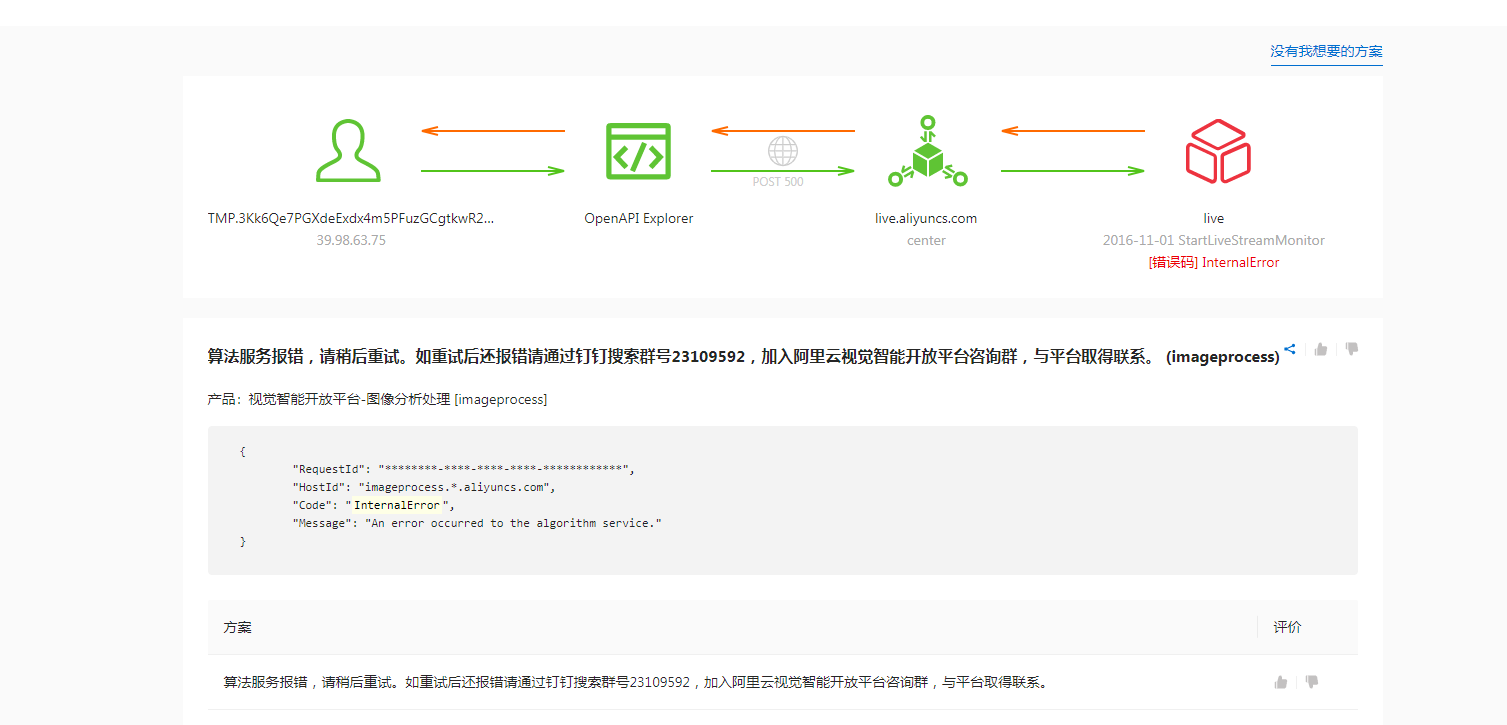Share the imageprocess error solution
The image size is (1507, 725).
click(1290, 349)
